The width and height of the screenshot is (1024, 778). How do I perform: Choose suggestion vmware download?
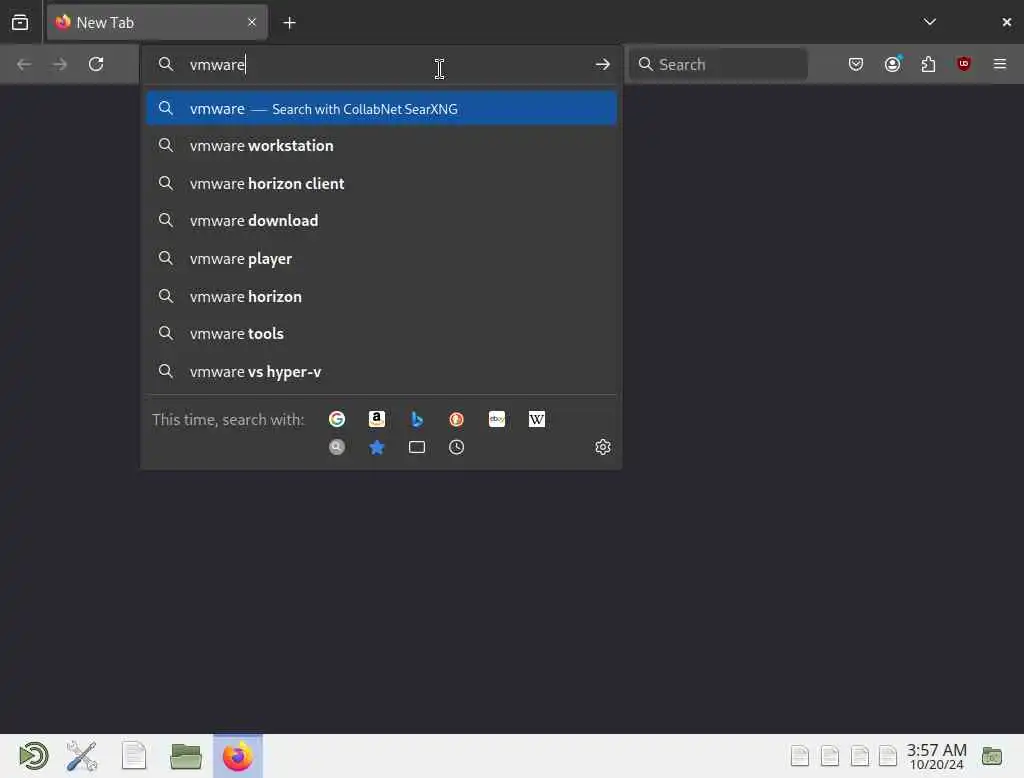pyautogui.click(x=381, y=221)
